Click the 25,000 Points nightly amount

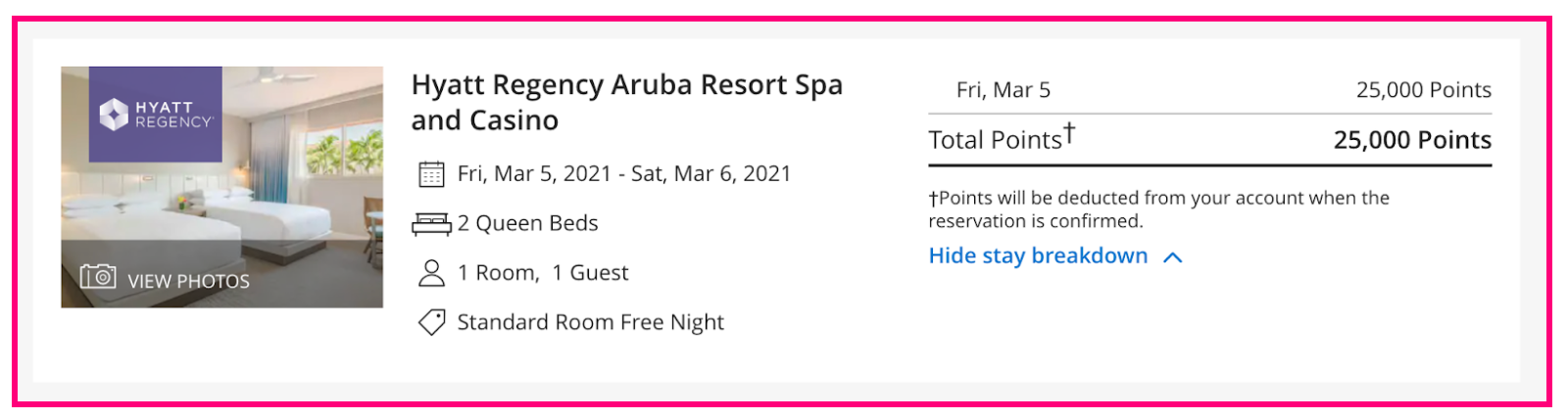(1424, 90)
